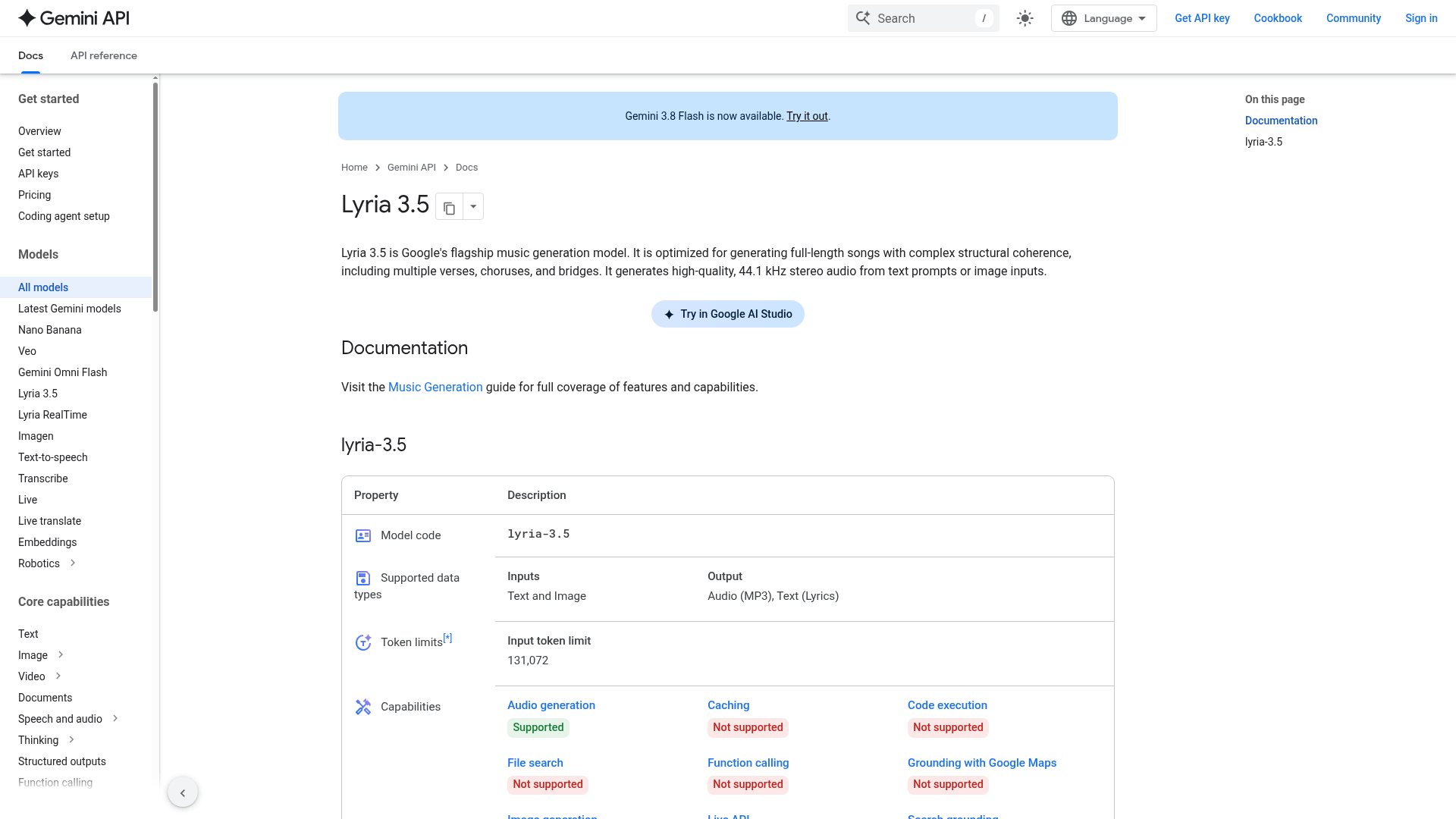Jump to lyria-3.5 in On this page
The height and width of the screenshot is (819, 1456).
[x=1263, y=142]
